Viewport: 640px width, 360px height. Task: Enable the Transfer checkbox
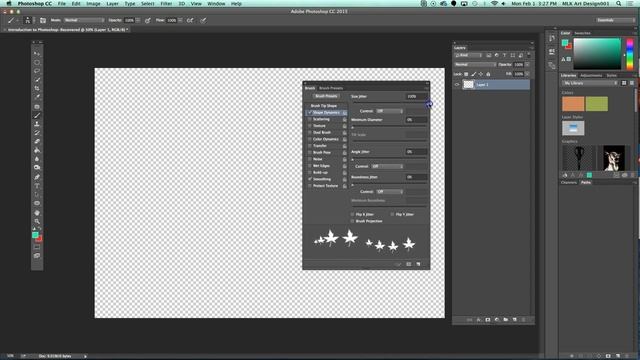tap(309, 146)
